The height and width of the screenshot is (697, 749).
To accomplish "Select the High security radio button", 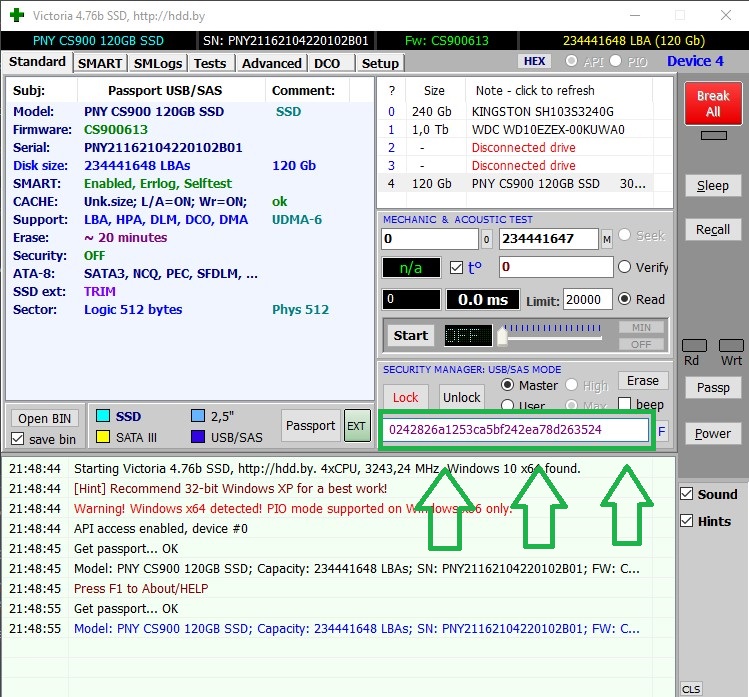I will point(571,385).
